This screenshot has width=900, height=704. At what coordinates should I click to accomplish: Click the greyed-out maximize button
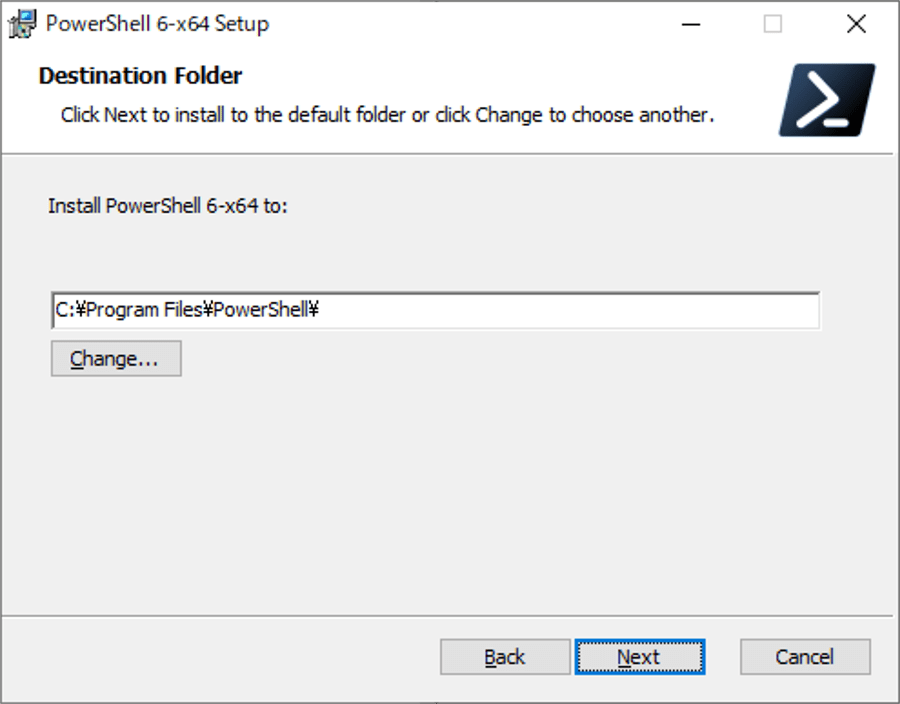pos(773,24)
